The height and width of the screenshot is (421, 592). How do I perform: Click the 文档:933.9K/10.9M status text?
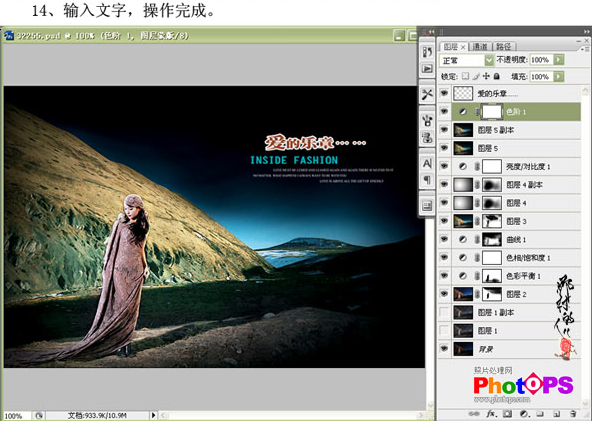tap(97, 415)
